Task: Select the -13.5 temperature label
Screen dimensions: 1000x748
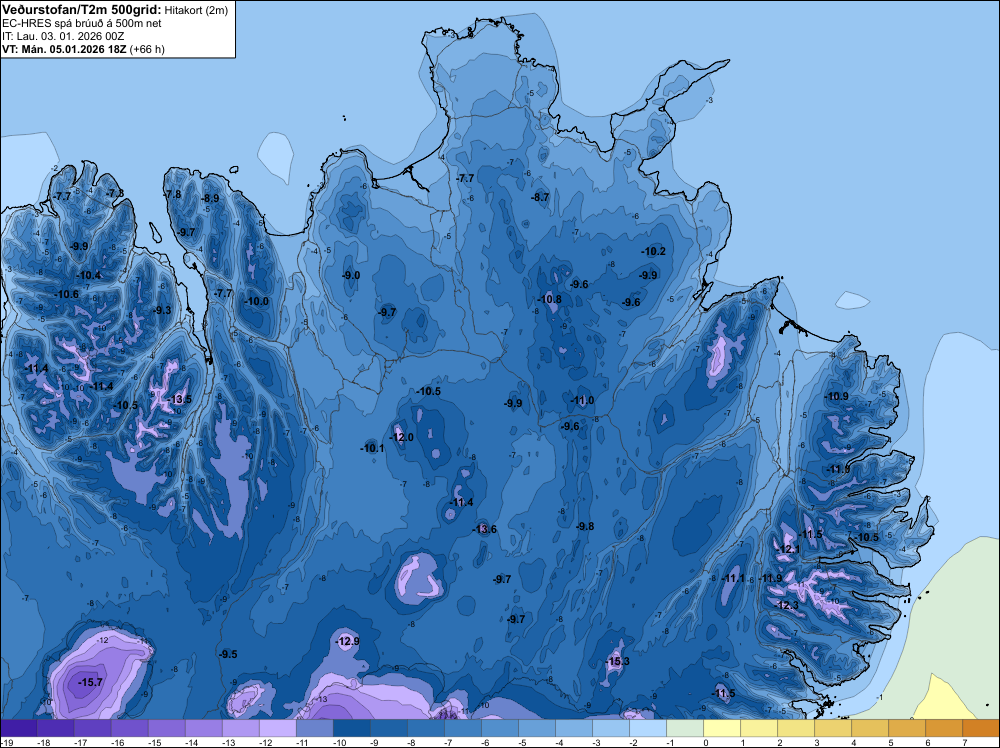Action: coord(179,399)
